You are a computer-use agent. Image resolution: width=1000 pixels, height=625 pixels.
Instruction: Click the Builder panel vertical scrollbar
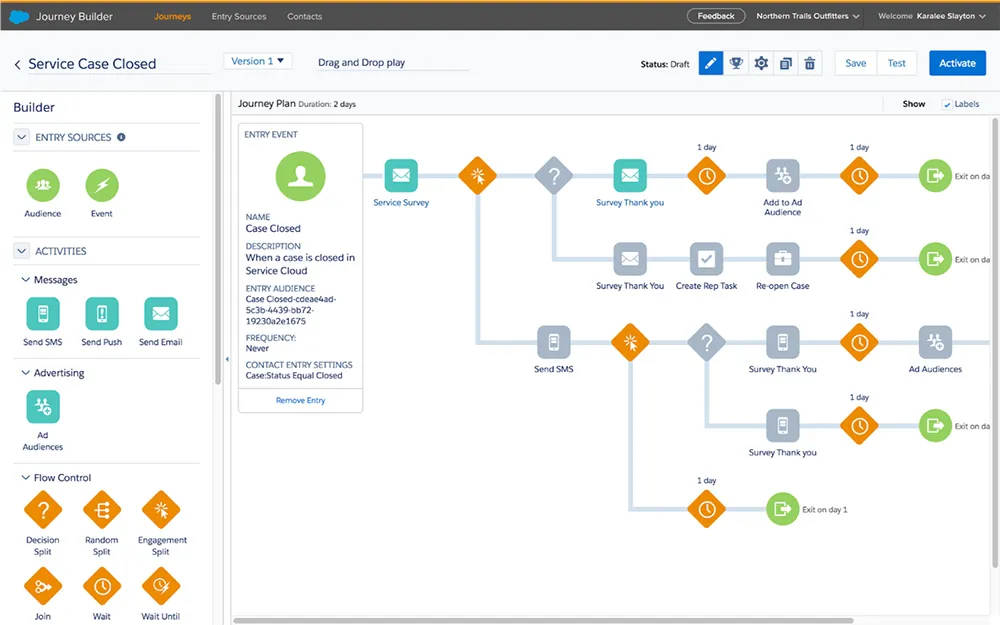click(x=218, y=239)
